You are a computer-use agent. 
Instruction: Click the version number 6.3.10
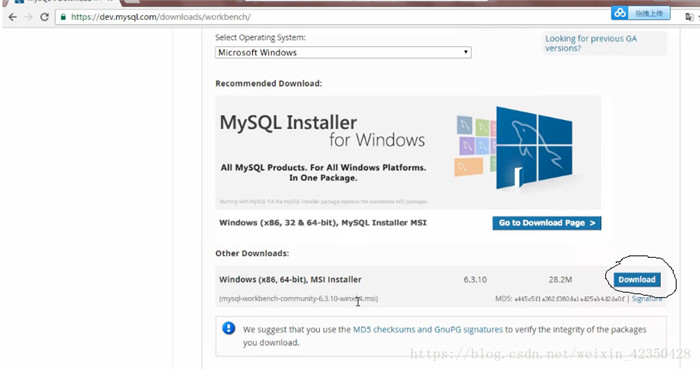tap(475, 279)
